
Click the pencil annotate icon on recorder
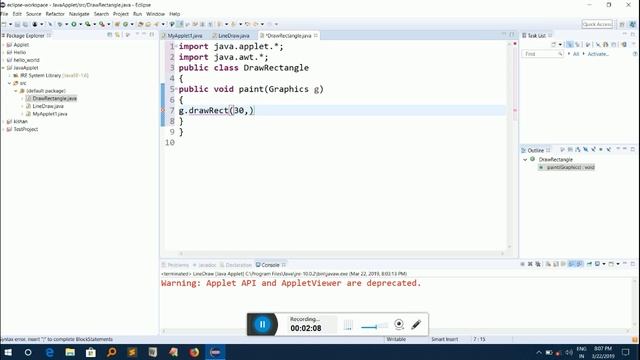pos(416,324)
